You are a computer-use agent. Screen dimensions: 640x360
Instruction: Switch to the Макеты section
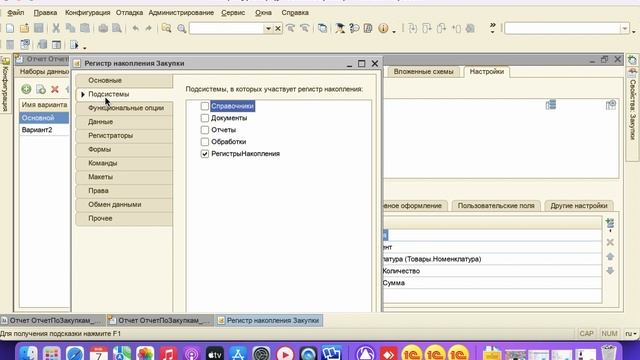click(124, 177)
